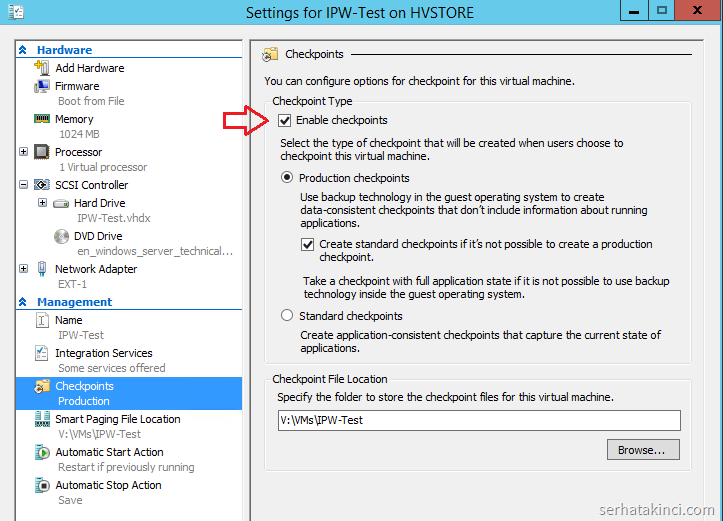Select Firmware in the hardware list

click(x=77, y=86)
